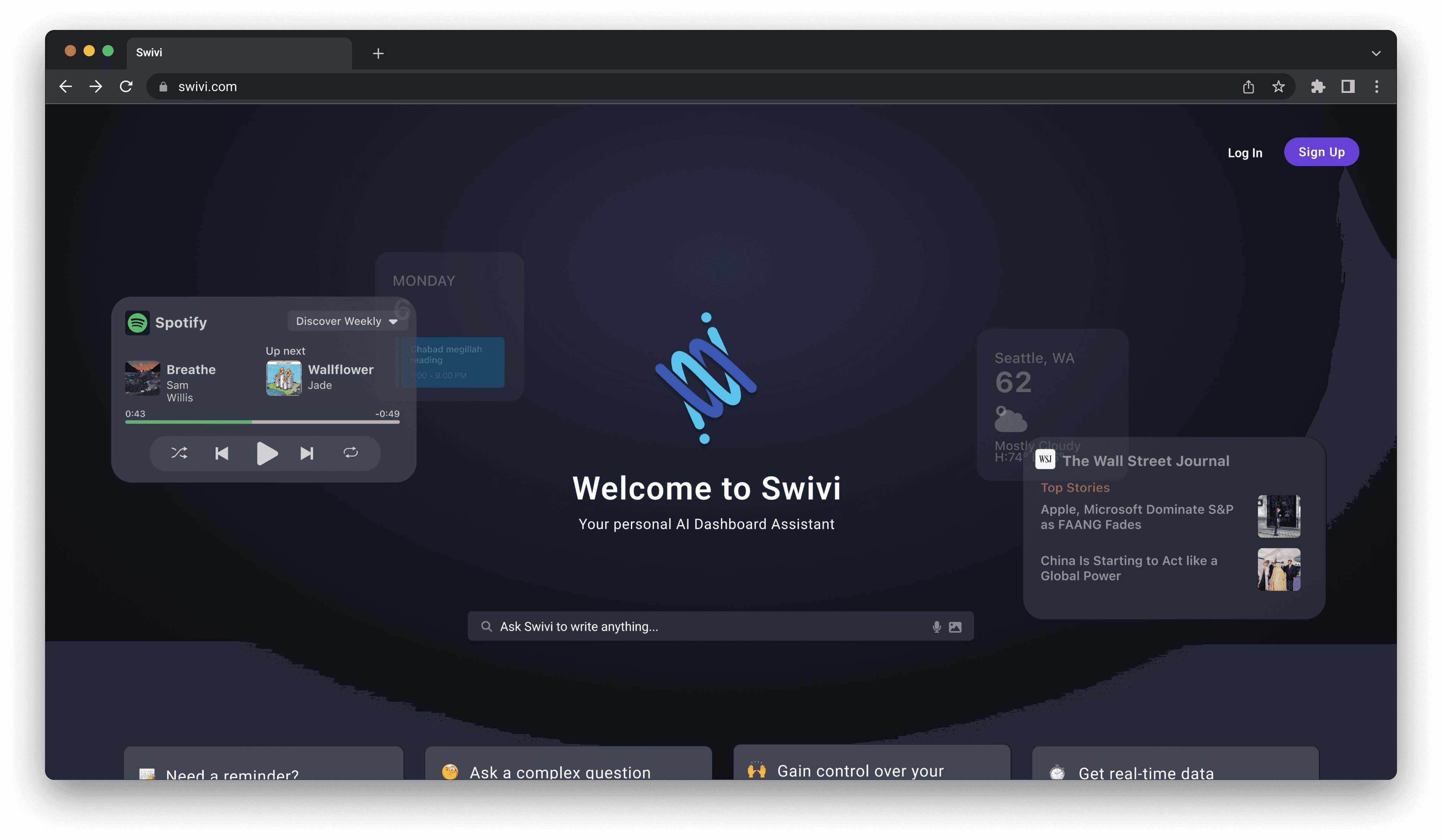Click the Ask Swivi search field
The height and width of the screenshot is (840, 1442).
pyautogui.click(x=720, y=627)
